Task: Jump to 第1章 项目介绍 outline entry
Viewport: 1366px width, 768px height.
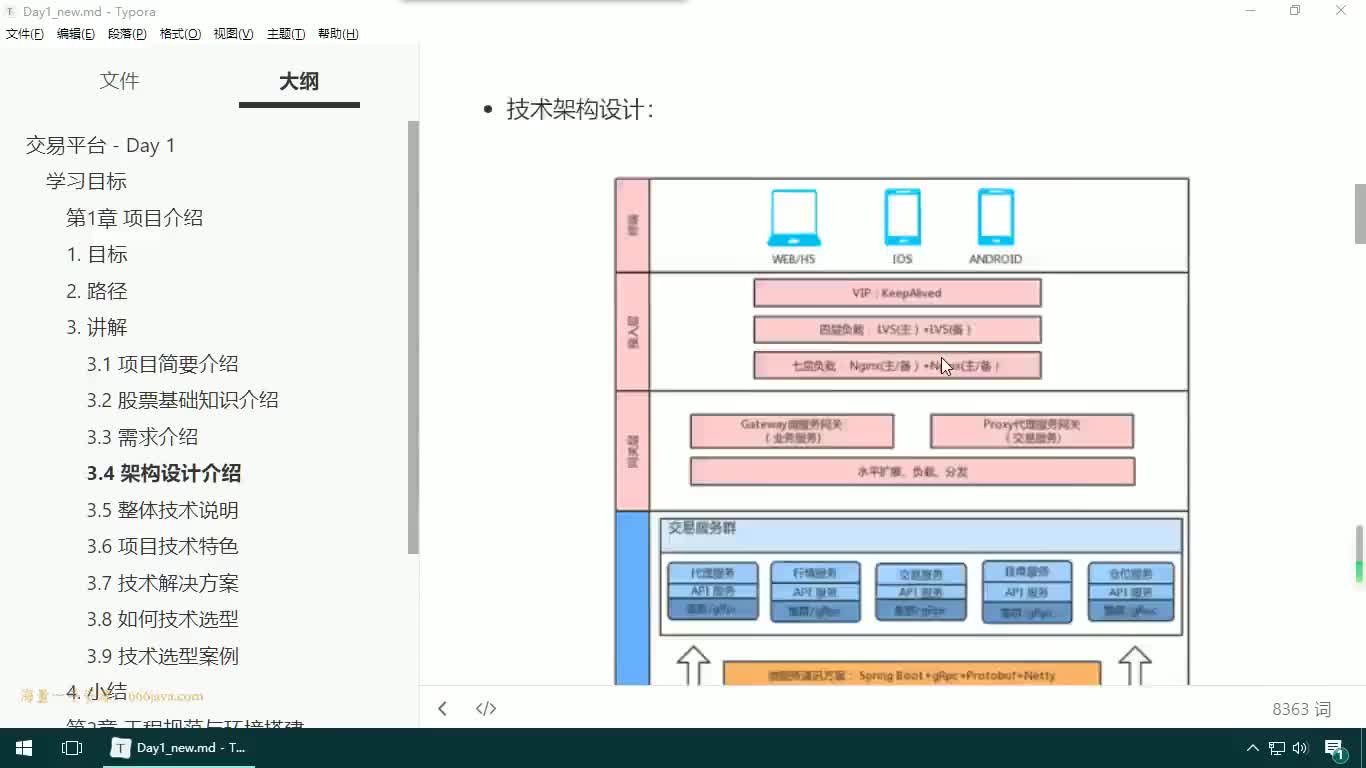Action: (x=134, y=218)
